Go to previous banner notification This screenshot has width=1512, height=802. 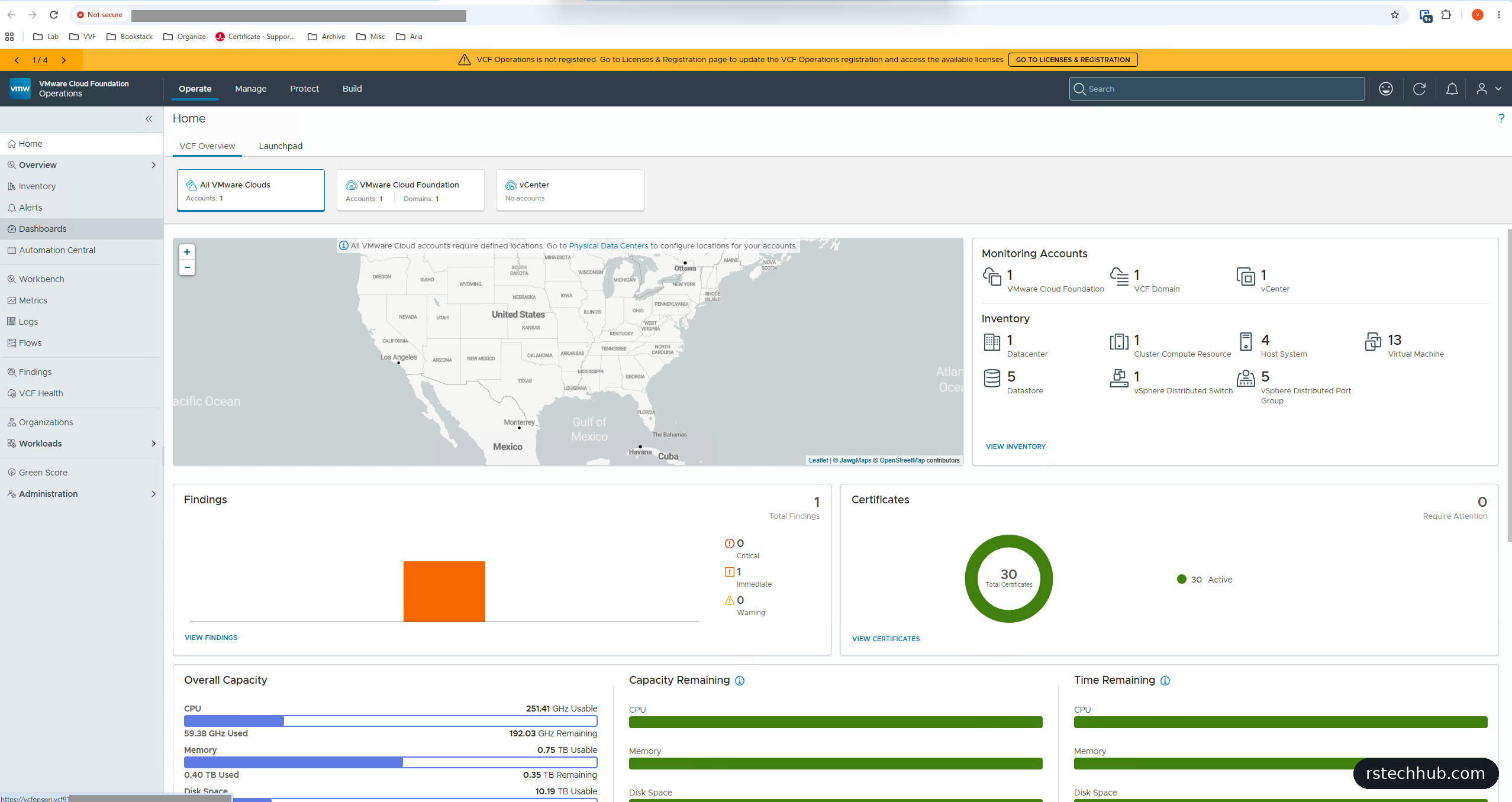[17, 60]
